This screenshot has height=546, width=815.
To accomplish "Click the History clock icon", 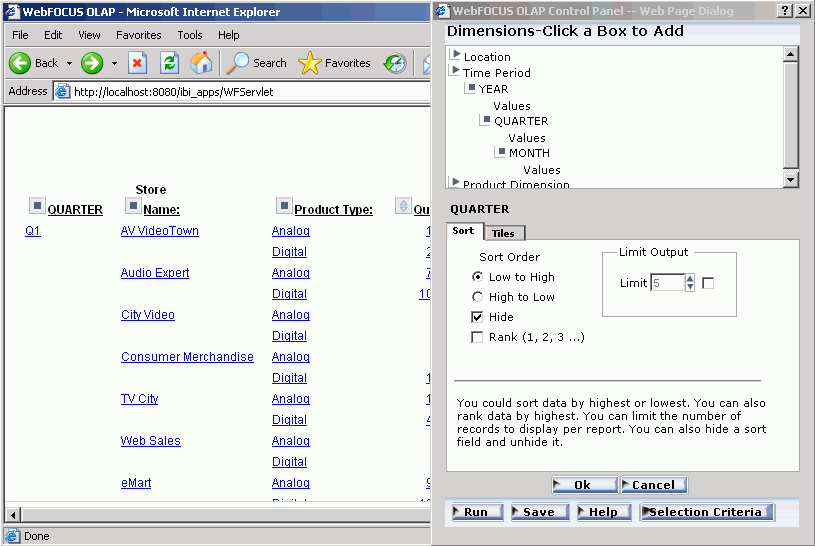I will click(395, 63).
